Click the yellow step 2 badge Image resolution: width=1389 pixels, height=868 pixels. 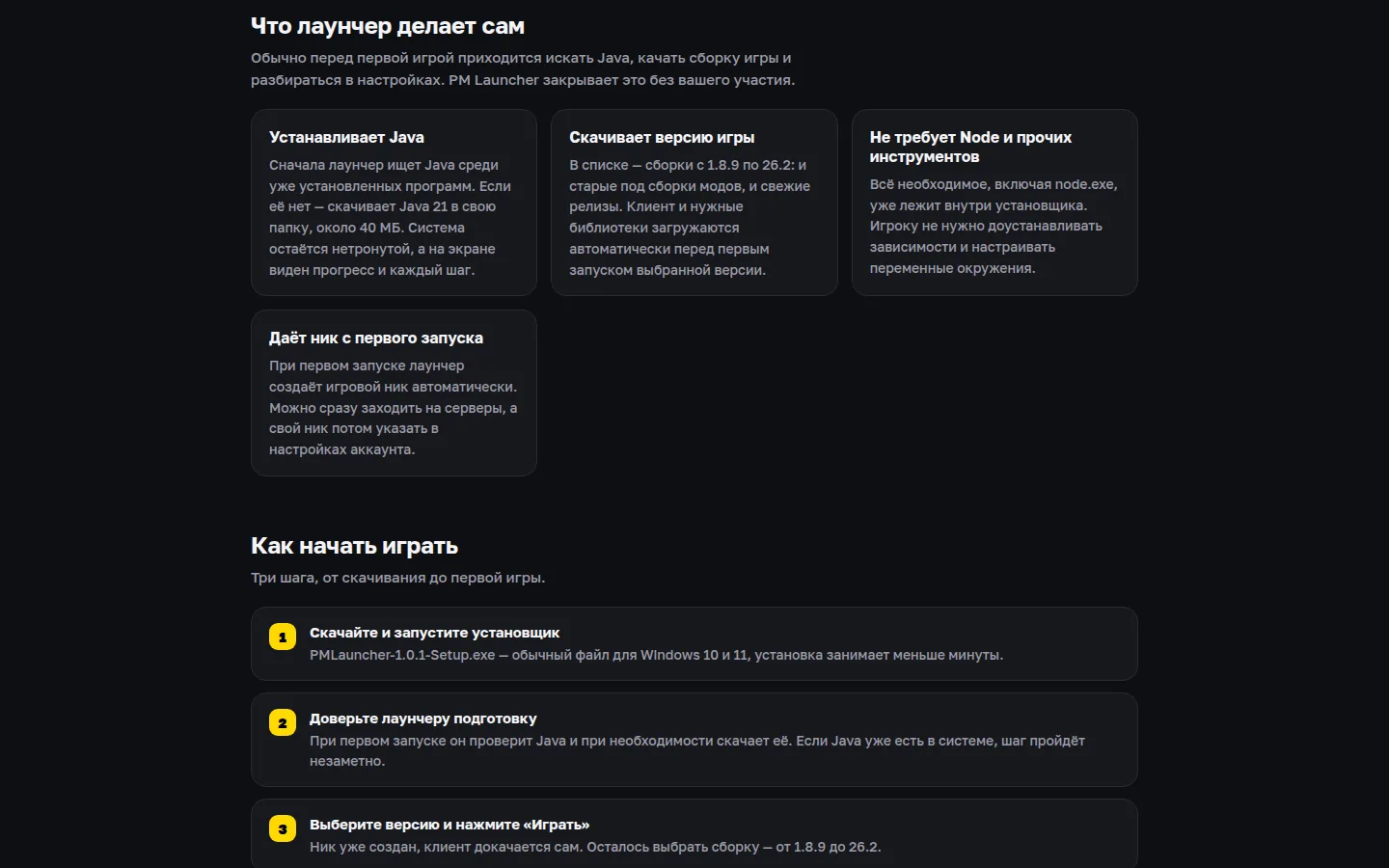(283, 722)
